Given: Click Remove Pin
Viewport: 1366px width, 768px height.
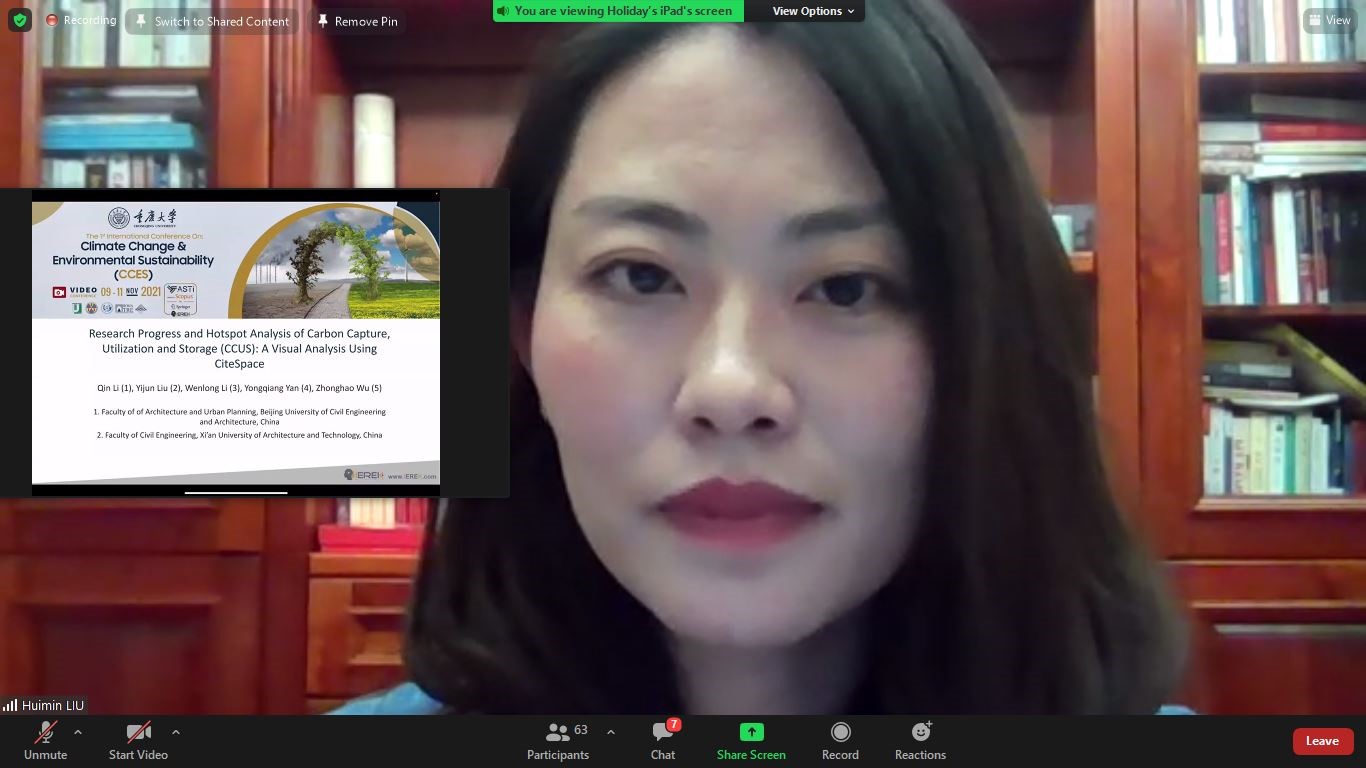Looking at the screenshot, I should pyautogui.click(x=357, y=21).
